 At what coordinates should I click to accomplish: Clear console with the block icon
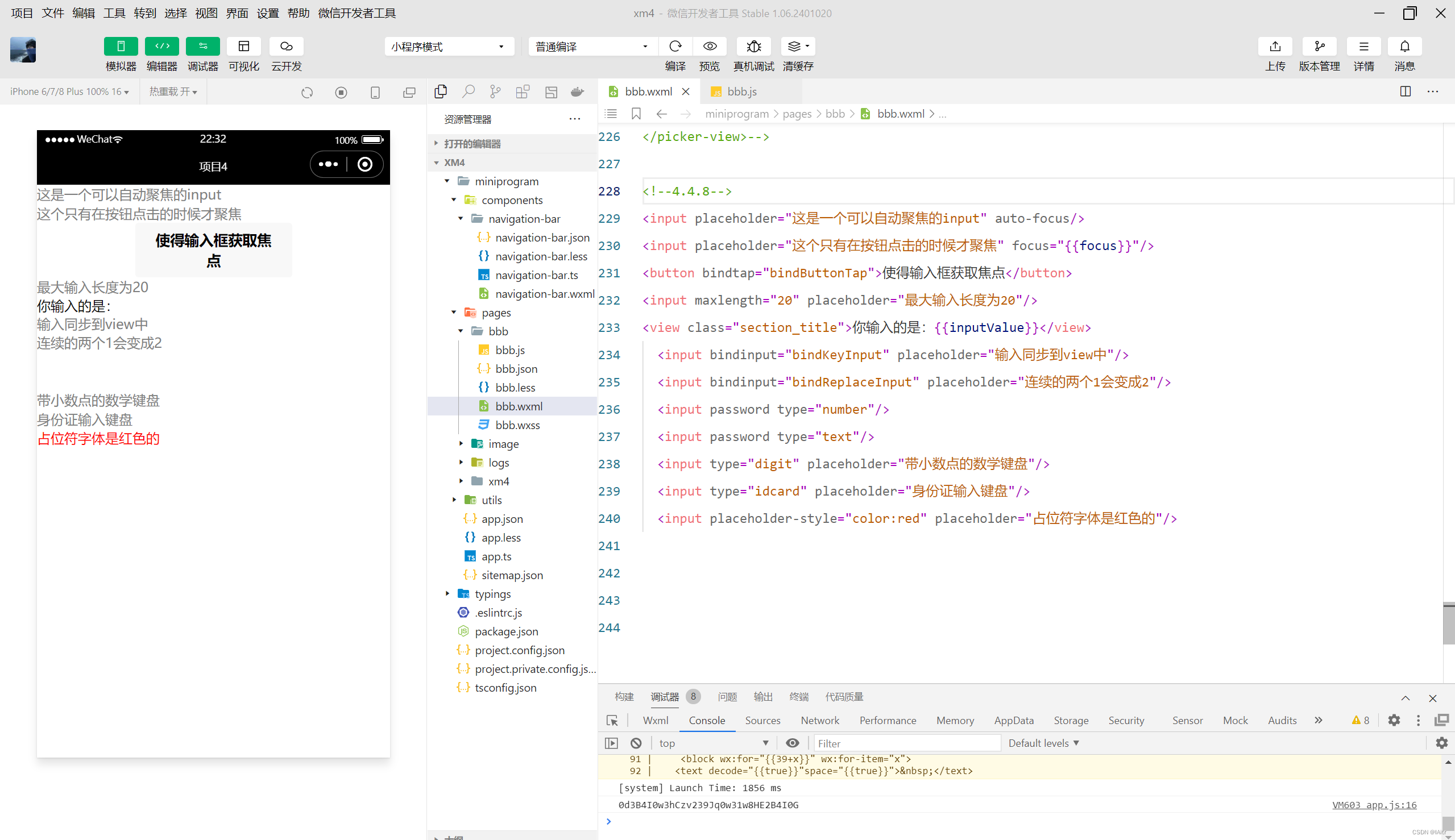coord(636,743)
